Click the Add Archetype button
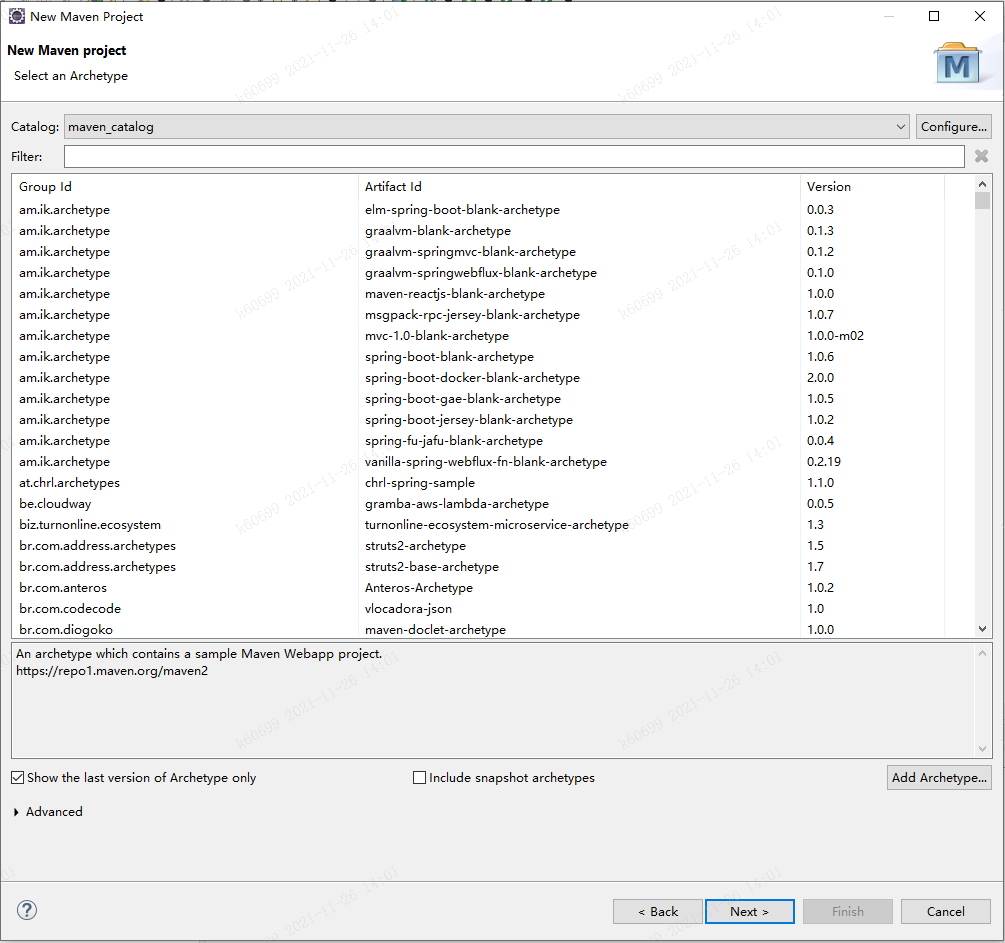Screen dimensions: 1005x943 coord(939,777)
